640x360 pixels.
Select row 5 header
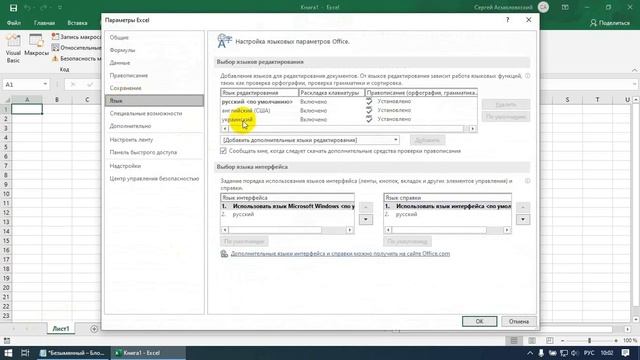point(6,147)
